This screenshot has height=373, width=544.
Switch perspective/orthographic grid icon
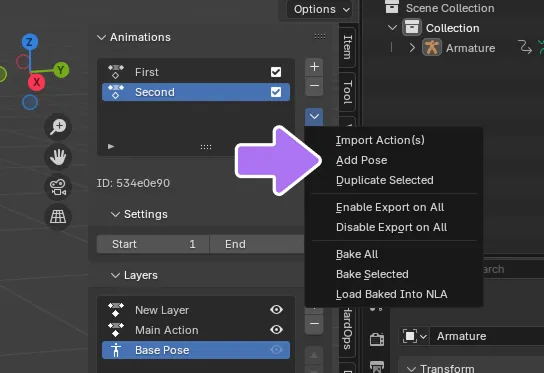(58, 217)
